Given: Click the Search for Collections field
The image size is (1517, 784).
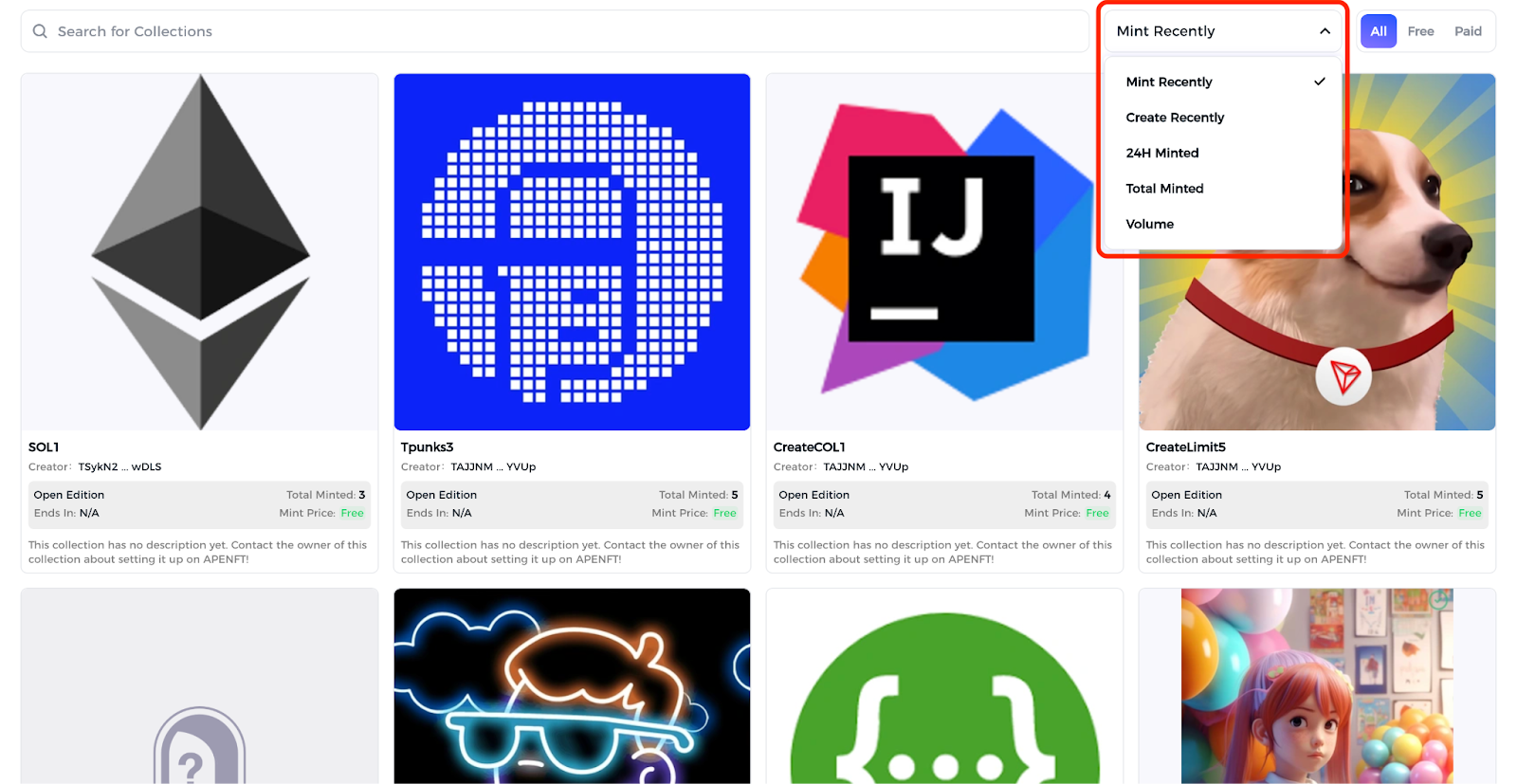Looking at the screenshot, I should pyautogui.click(x=555, y=31).
